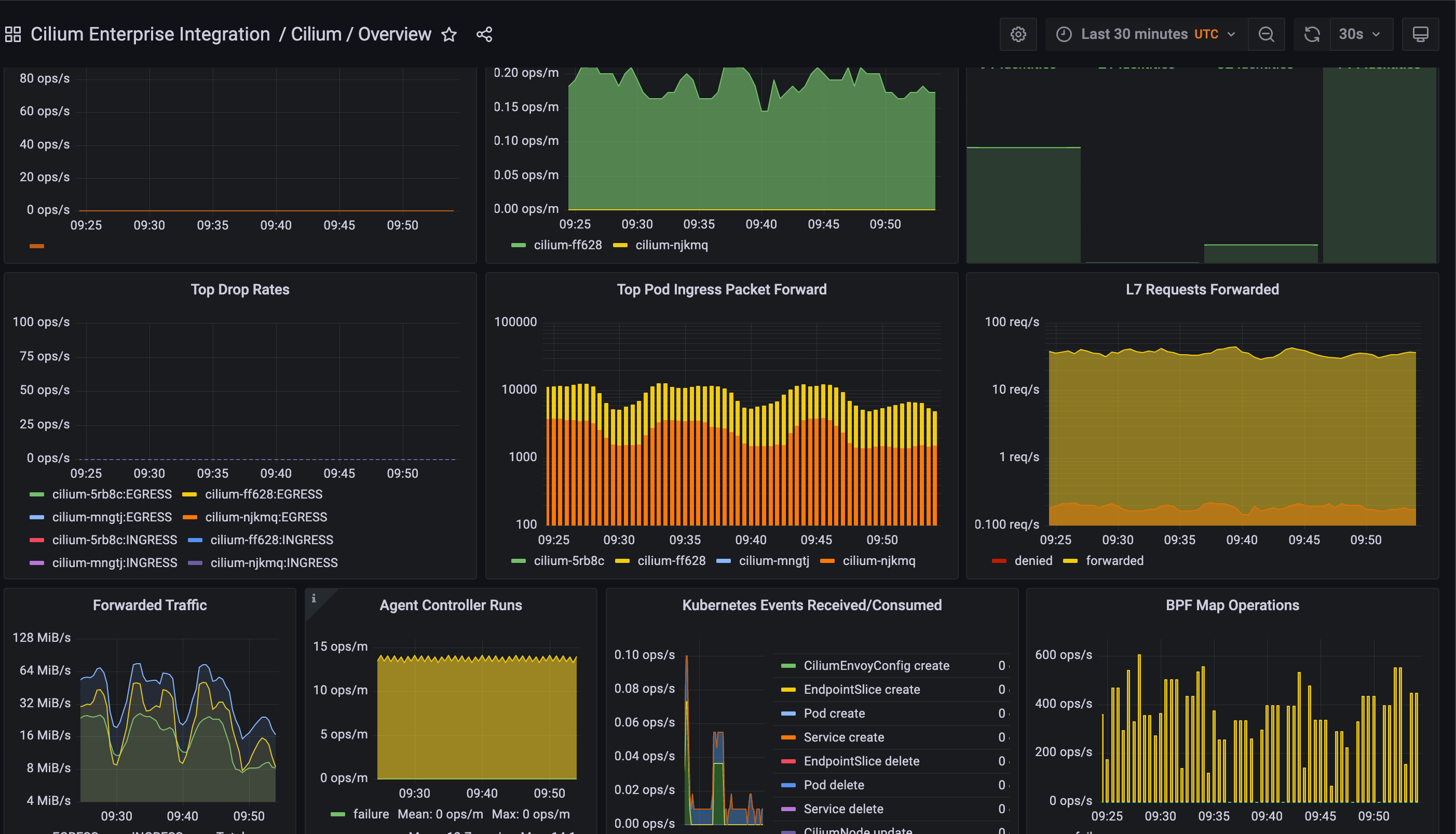This screenshot has height=834, width=1456.
Task: Open the BPF Map Operations panel title menu
Action: click(x=1232, y=605)
